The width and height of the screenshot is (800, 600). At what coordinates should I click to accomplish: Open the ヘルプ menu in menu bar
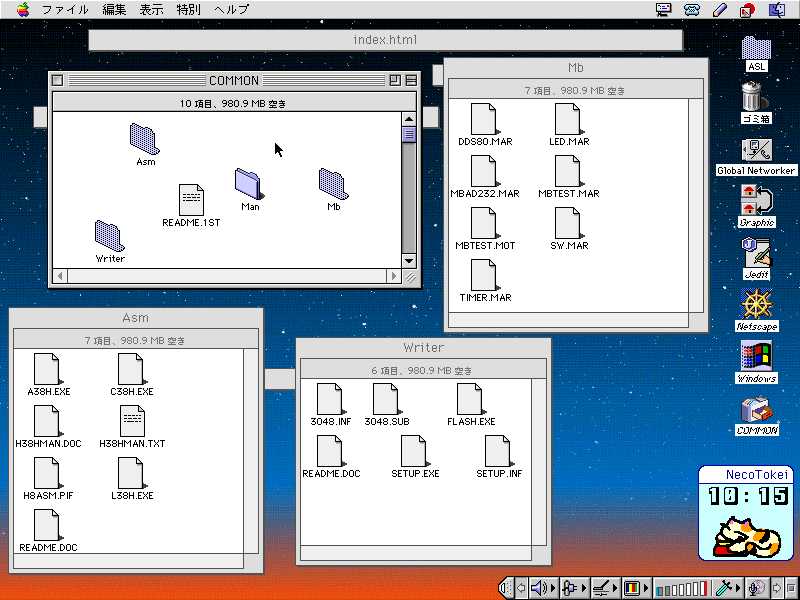point(231,10)
